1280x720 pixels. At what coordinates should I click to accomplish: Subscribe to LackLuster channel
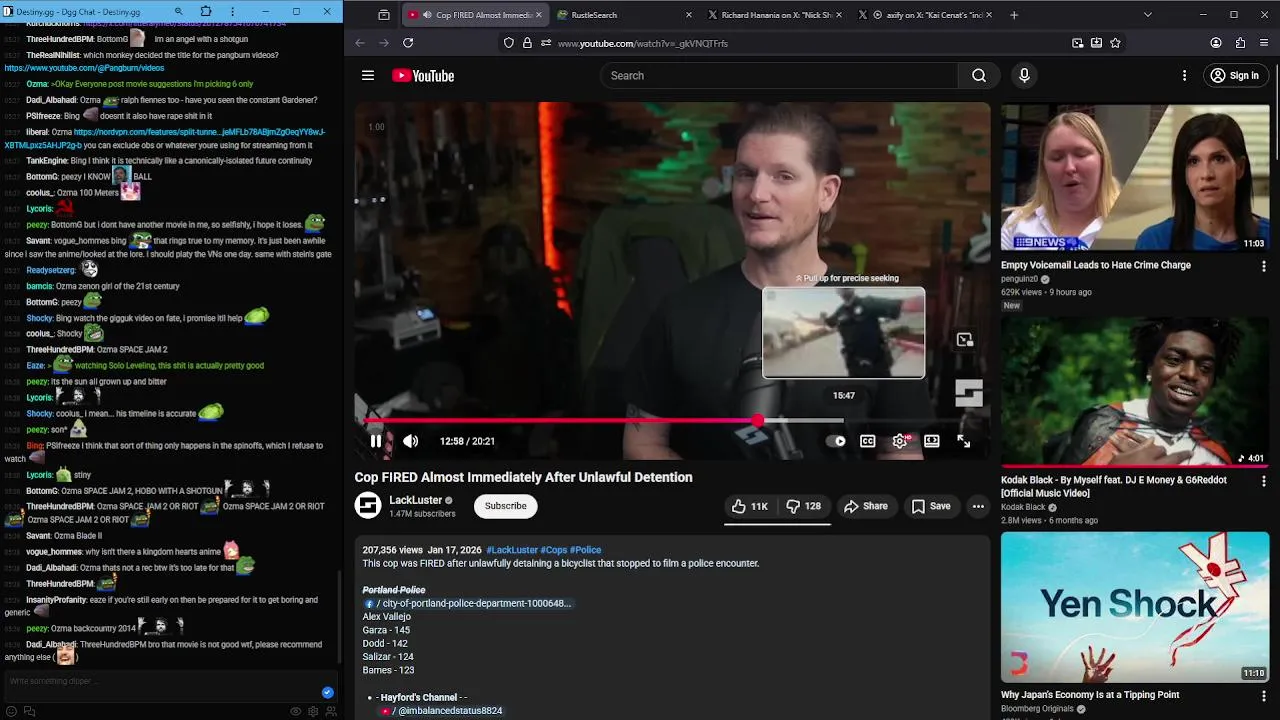coord(505,506)
